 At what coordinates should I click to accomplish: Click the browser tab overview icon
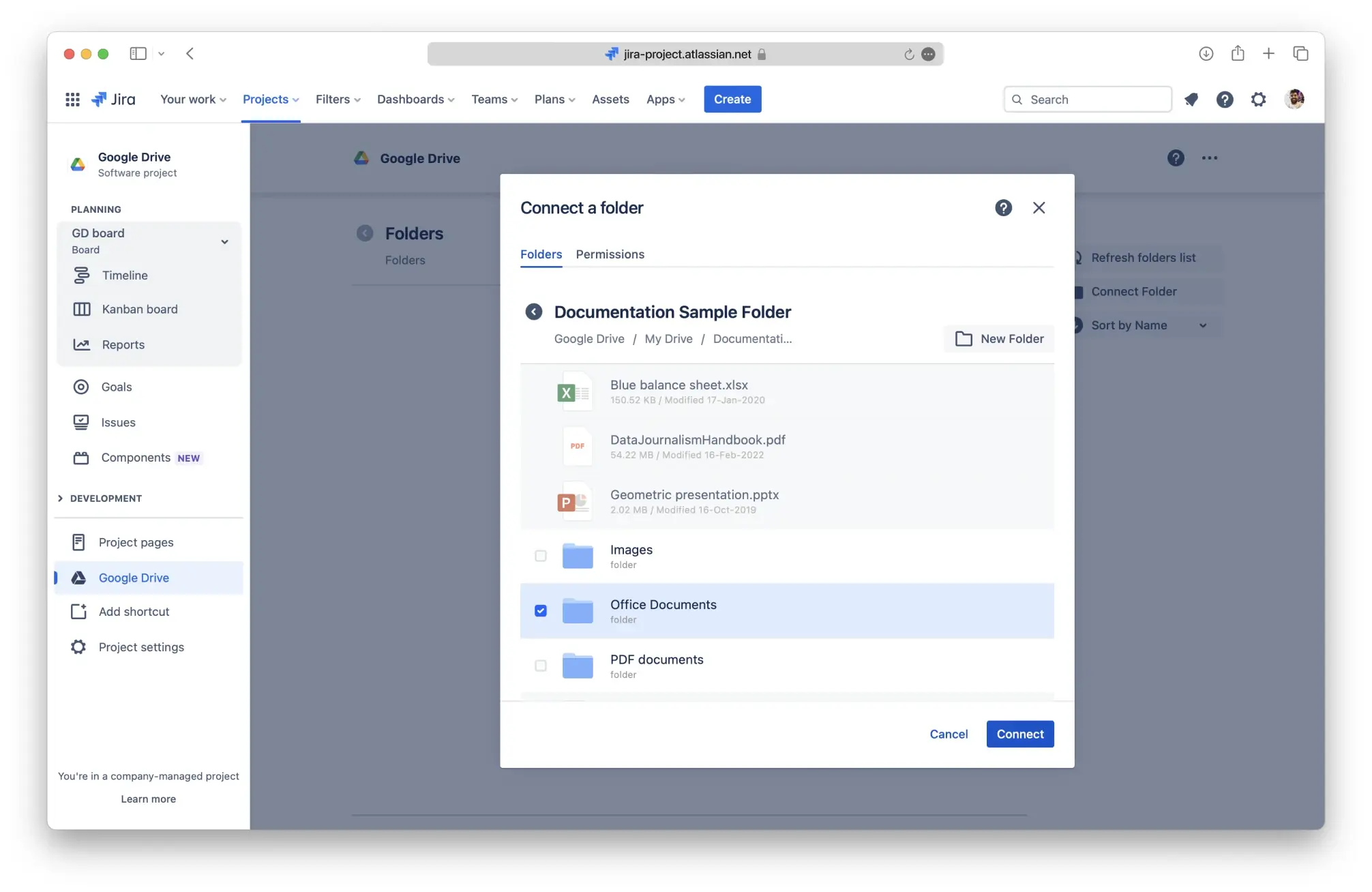[1300, 54]
